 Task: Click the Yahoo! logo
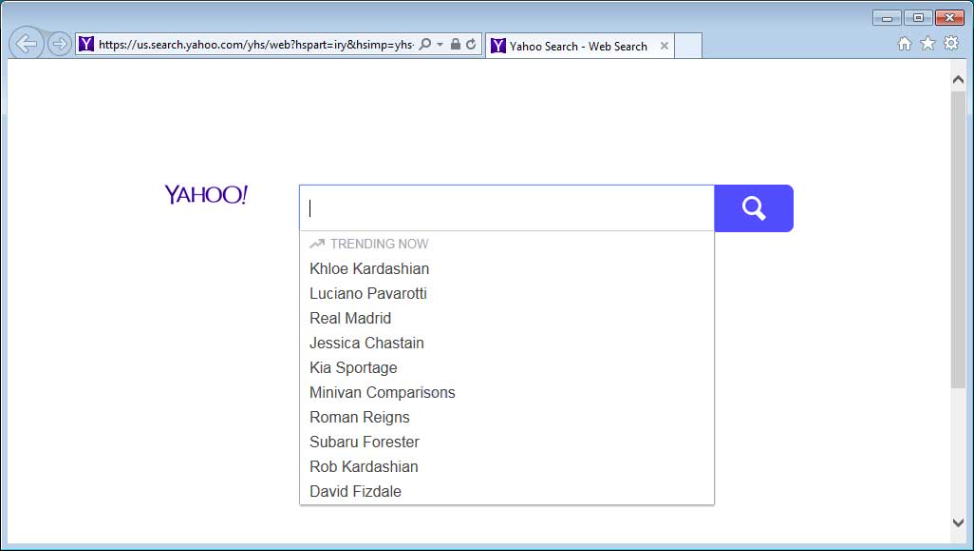tap(206, 195)
